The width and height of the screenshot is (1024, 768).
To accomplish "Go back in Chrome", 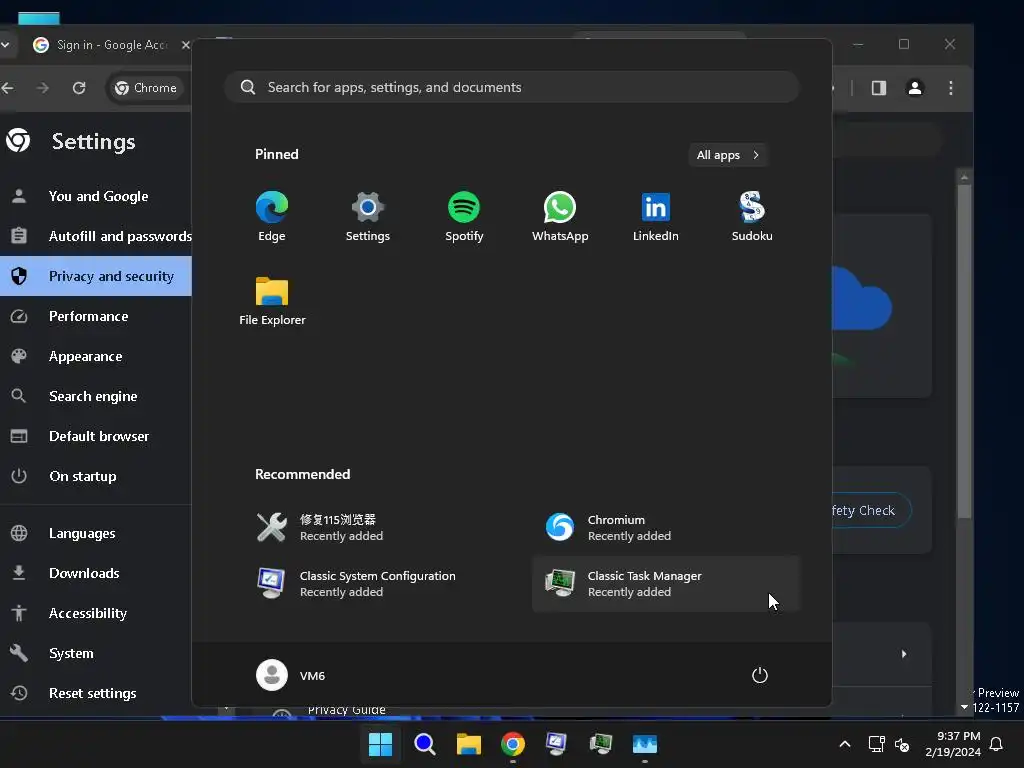I will 8,88.
